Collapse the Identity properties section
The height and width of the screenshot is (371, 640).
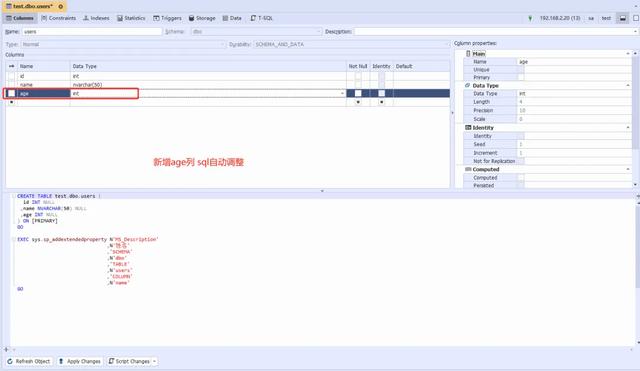628,128
